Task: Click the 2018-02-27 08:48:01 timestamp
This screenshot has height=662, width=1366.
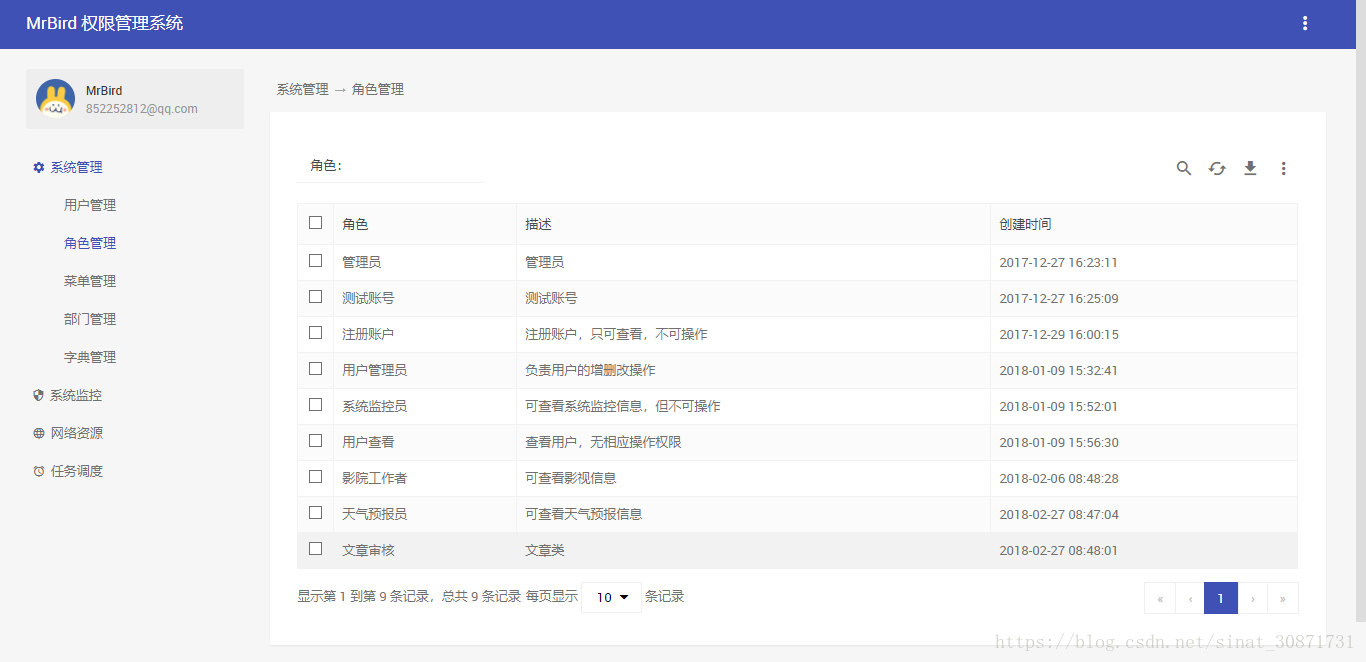Action: 1059,550
